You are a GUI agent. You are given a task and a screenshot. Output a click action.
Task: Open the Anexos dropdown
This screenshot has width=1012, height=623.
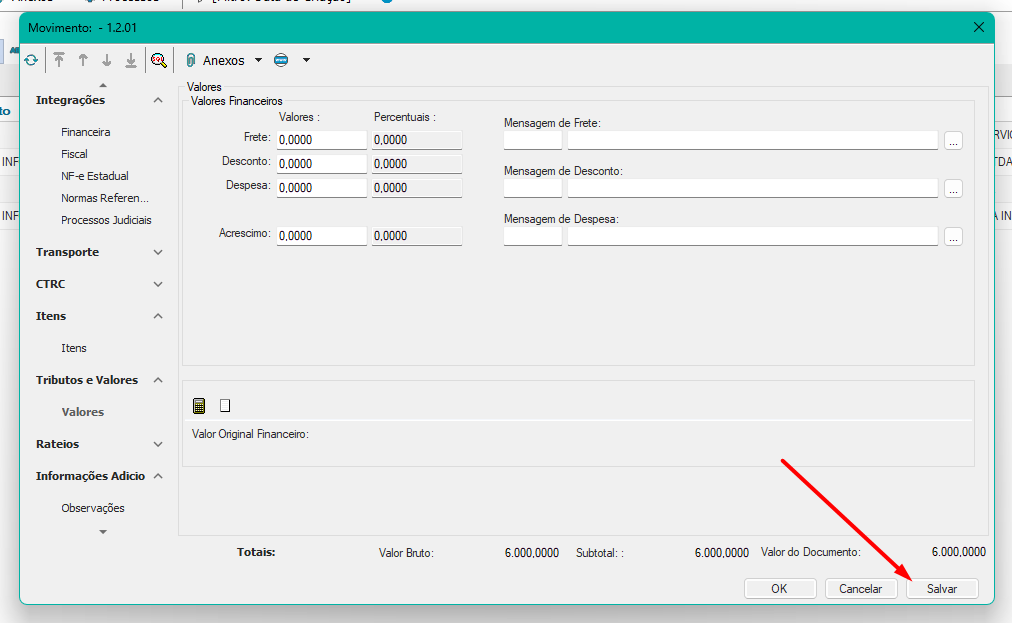[x=258, y=60]
